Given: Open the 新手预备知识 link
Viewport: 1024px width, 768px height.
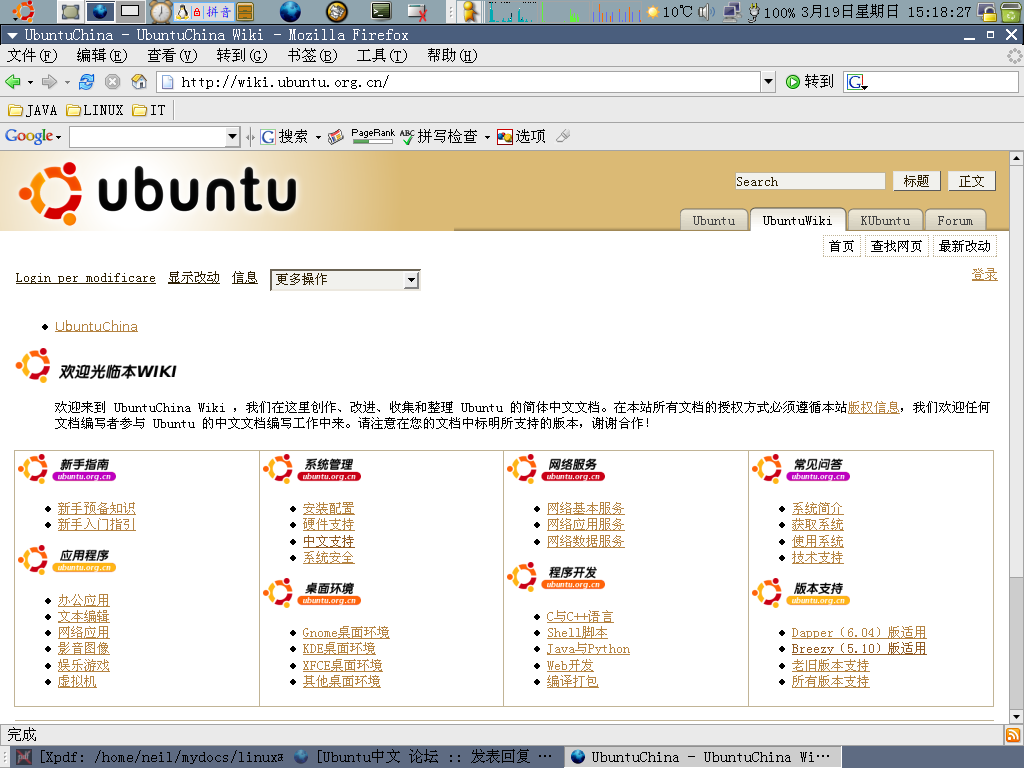Looking at the screenshot, I should (x=96, y=508).
